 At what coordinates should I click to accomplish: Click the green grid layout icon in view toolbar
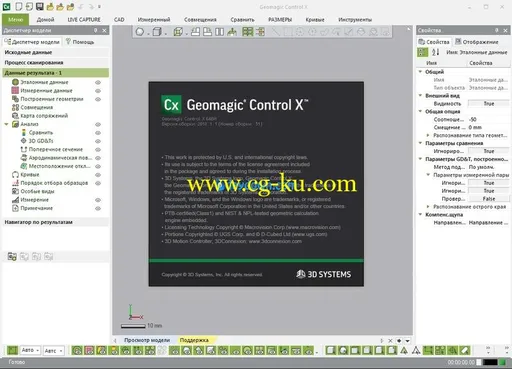tap(247, 32)
